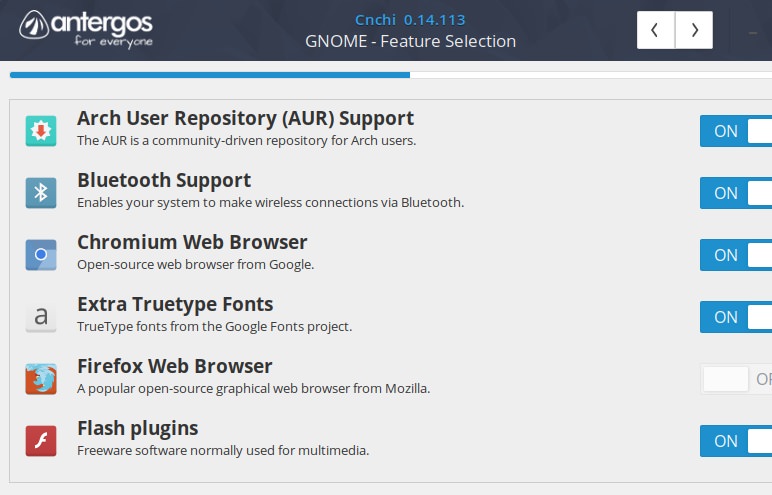This screenshot has width=772, height=495.
Task: Click 'The AUR is a community-driven repository' description
Action: (246, 141)
